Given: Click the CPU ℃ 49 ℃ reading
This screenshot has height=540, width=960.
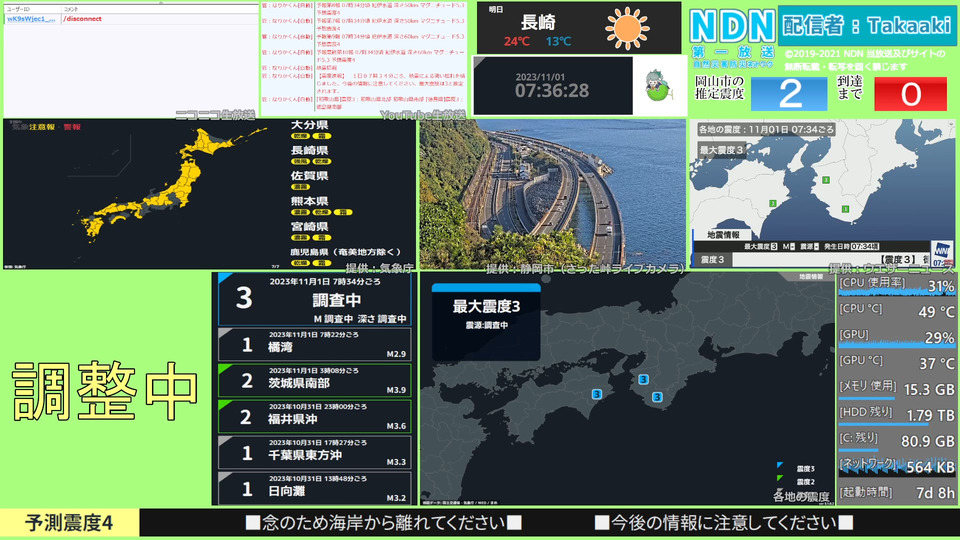Looking at the screenshot, I should [x=897, y=312].
